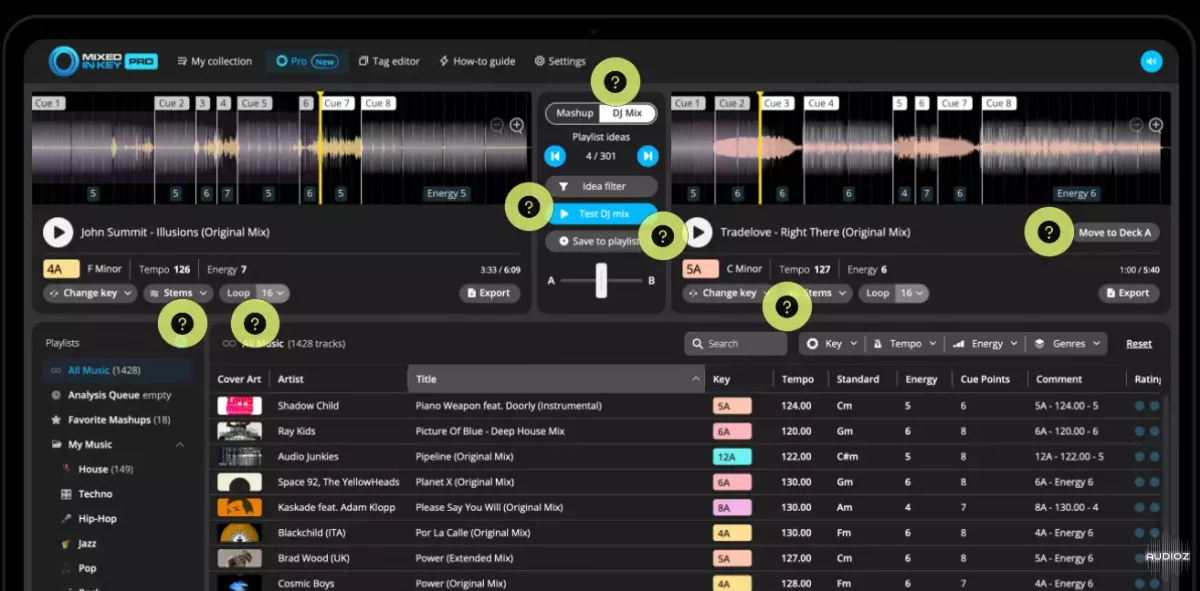Open the Tag editor tab
Image resolution: width=1200 pixels, height=591 pixels.
(x=389, y=61)
